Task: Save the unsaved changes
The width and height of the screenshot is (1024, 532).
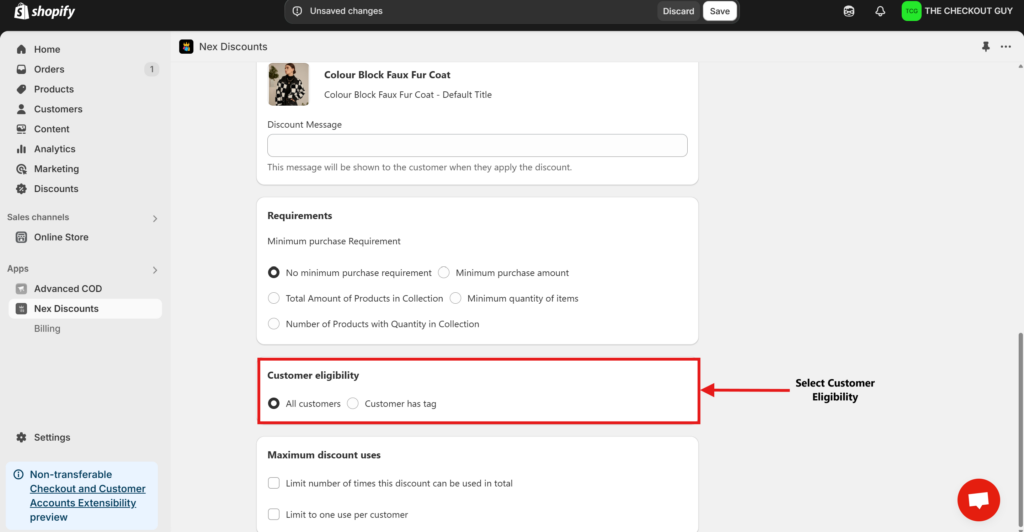Action: (720, 11)
